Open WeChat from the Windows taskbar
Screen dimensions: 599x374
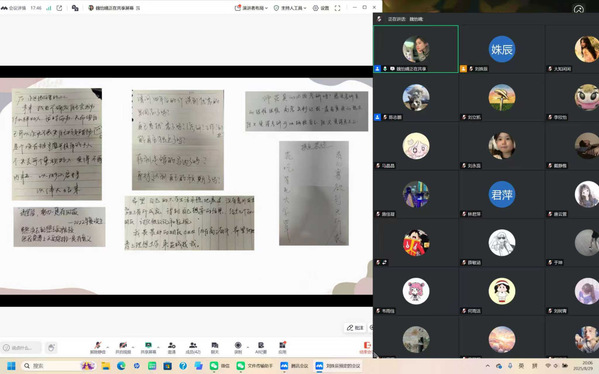220,366
